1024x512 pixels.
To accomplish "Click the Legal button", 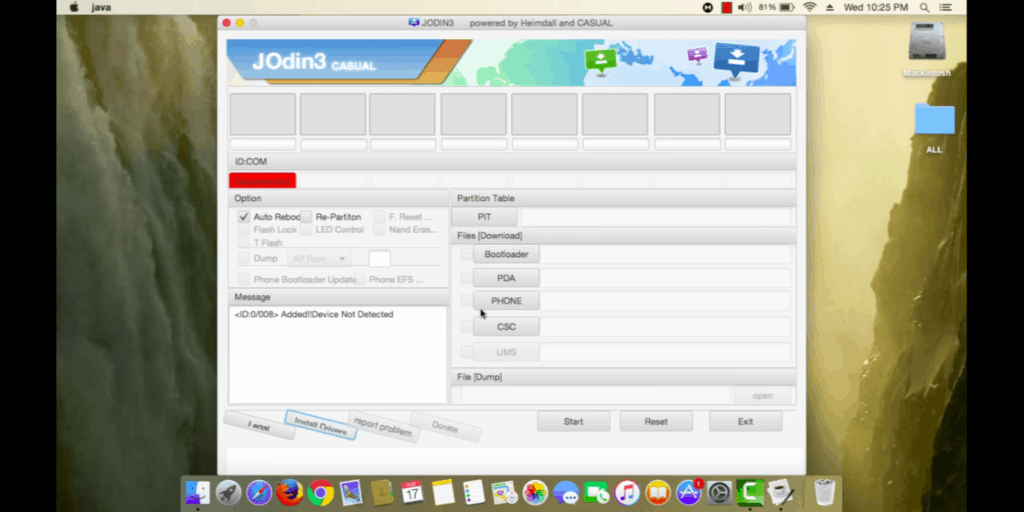I will pyautogui.click(x=259, y=425).
